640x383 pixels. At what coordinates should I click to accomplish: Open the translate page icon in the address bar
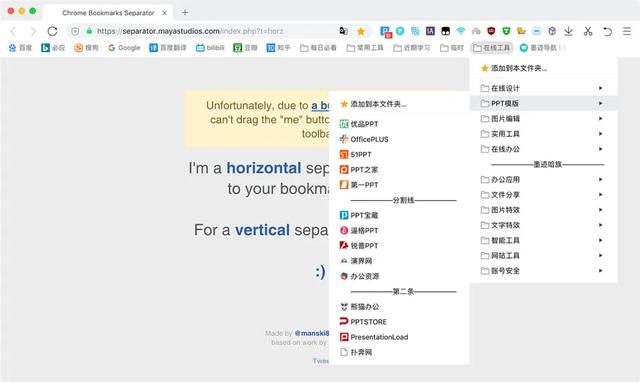tap(343, 31)
